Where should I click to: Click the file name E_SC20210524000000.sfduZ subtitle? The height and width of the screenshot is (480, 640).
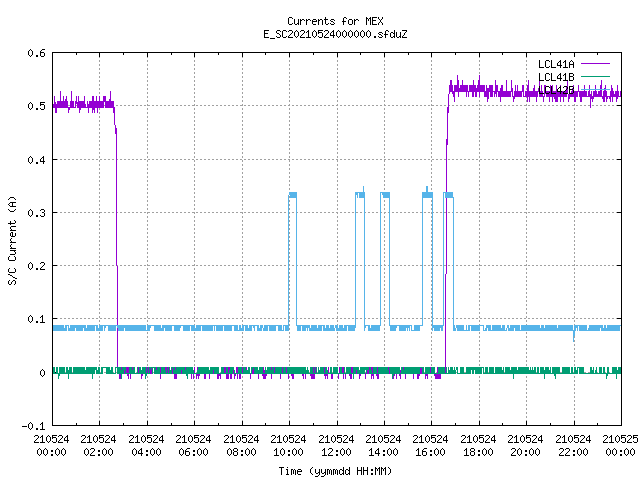pyautogui.click(x=335, y=34)
